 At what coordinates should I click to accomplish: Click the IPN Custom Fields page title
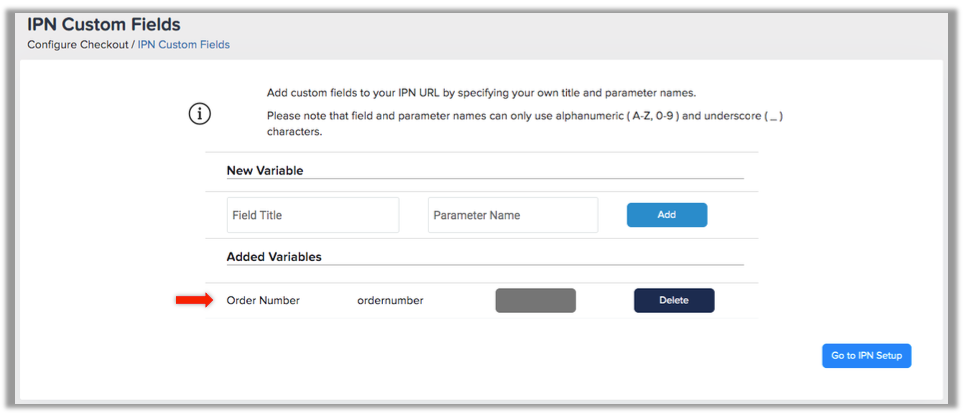104,25
